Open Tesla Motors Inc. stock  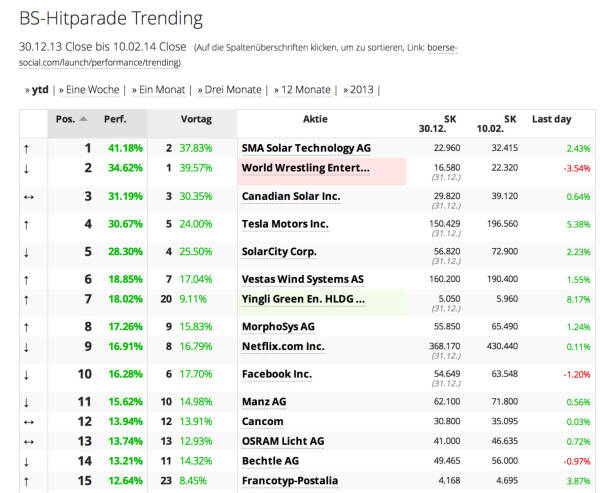point(285,224)
